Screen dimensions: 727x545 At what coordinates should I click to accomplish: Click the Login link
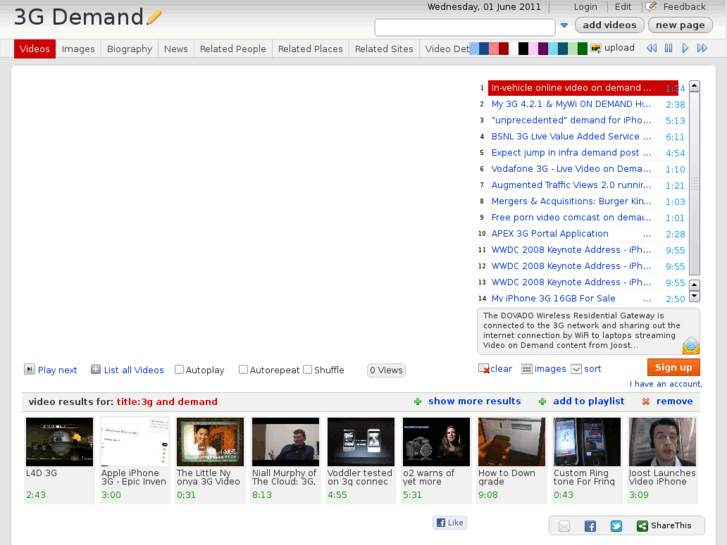tap(585, 7)
